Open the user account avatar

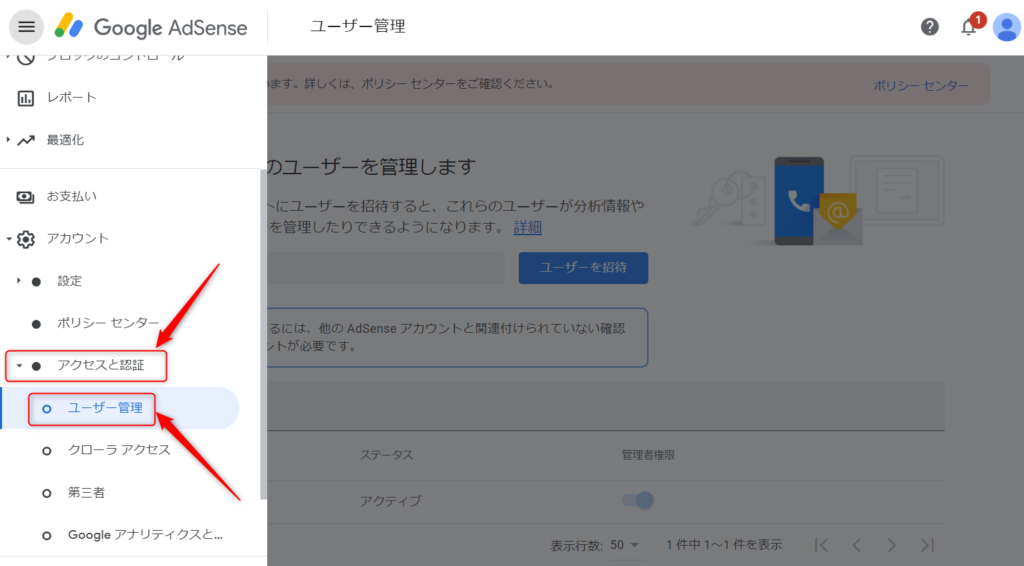(x=1006, y=27)
